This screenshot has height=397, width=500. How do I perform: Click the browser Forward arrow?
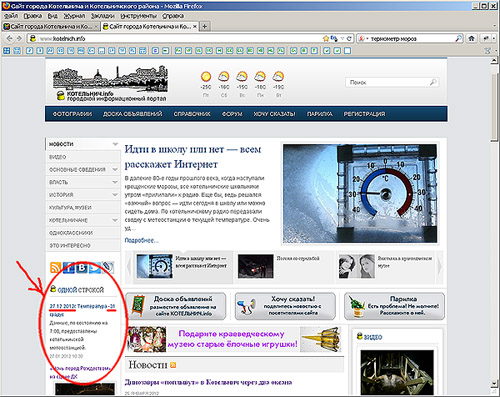19,39
